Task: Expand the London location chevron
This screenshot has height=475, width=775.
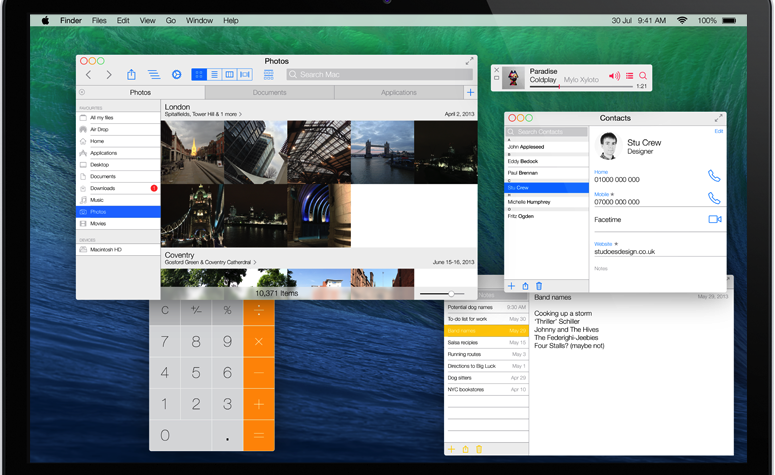Action: click(x=240, y=114)
